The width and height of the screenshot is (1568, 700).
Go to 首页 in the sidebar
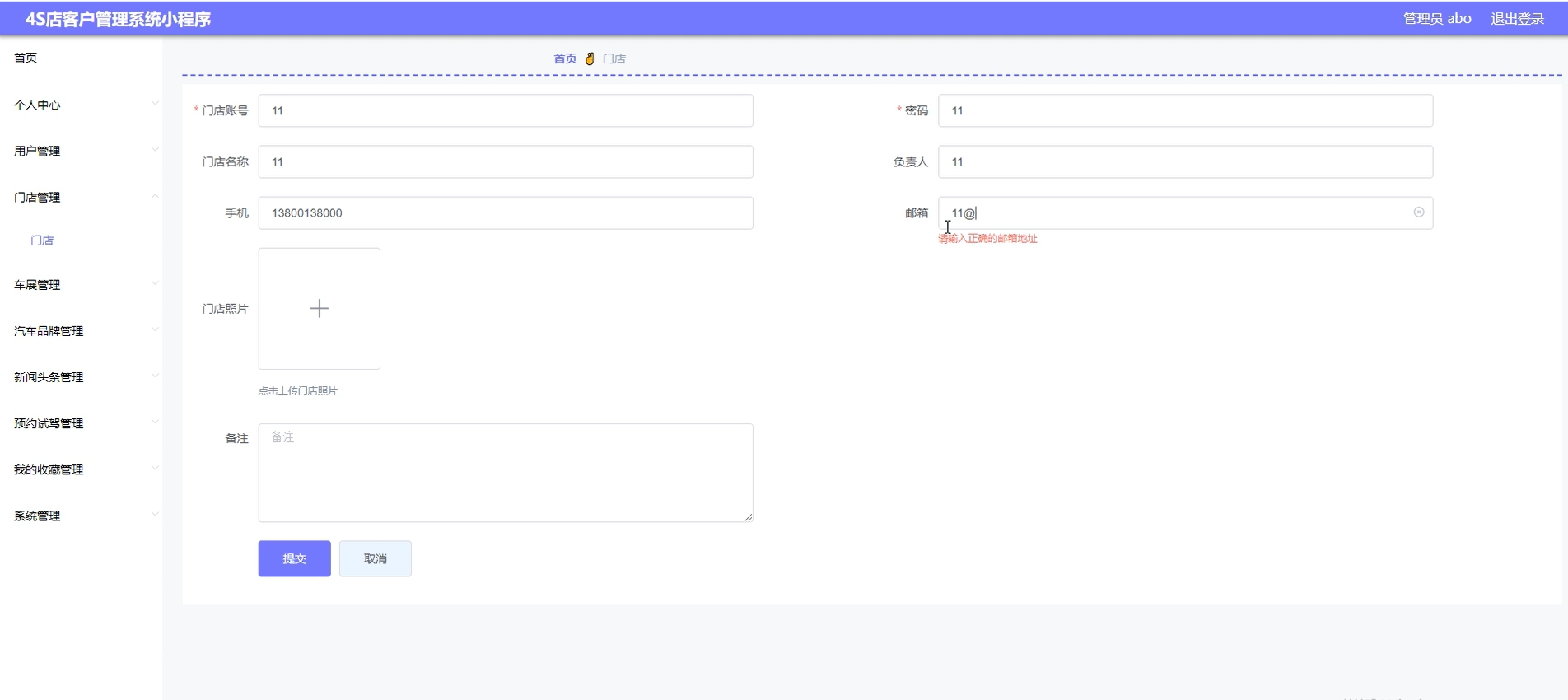point(26,58)
